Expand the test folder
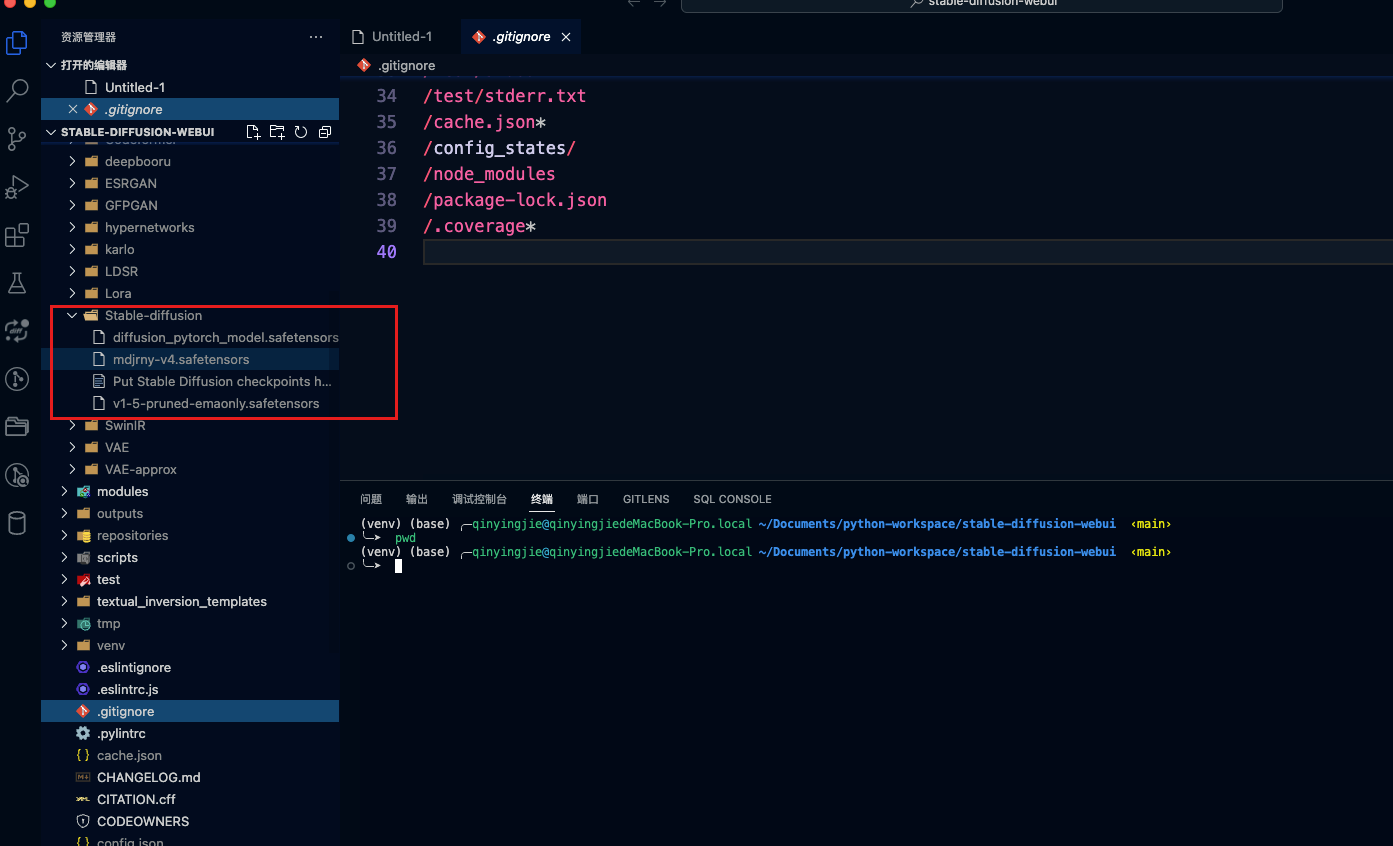Screen dimensions: 1393x846 pyautogui.click(x=64, y=579)
